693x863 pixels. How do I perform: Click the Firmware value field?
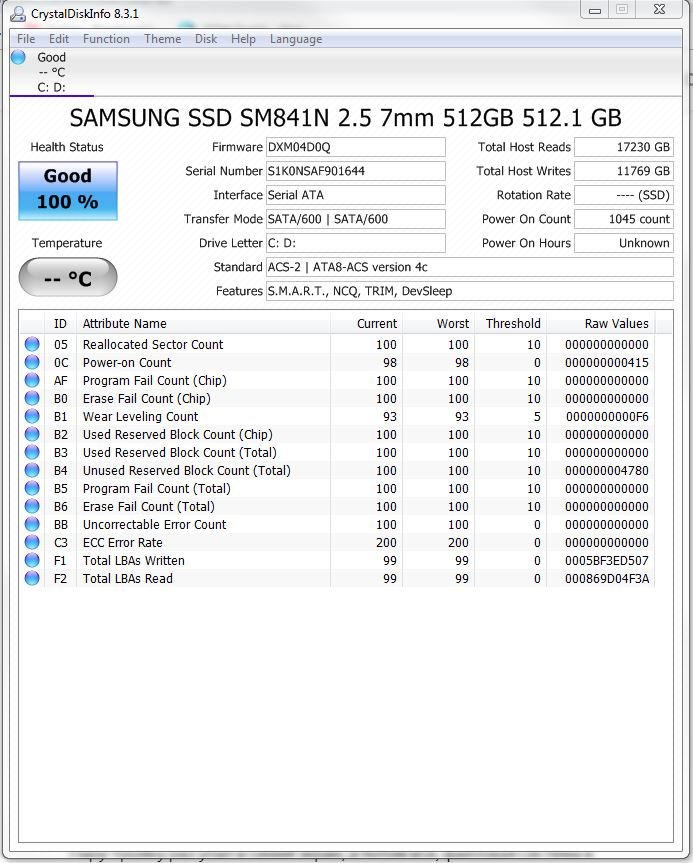355,147
